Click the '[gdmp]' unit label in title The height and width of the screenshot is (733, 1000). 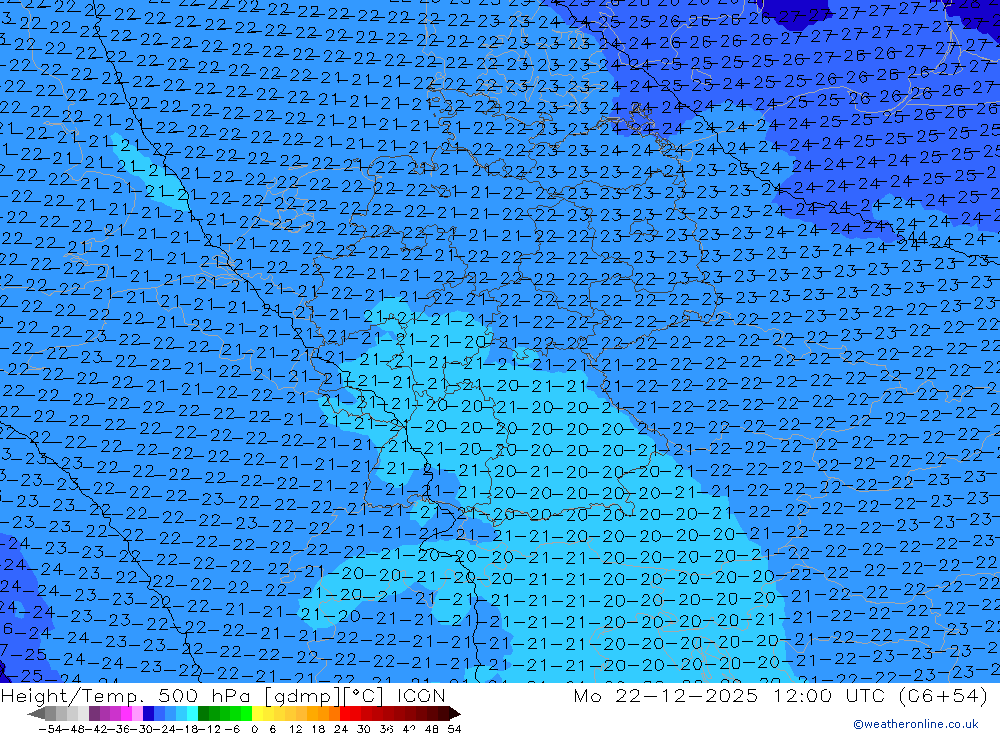pos(300,695)
